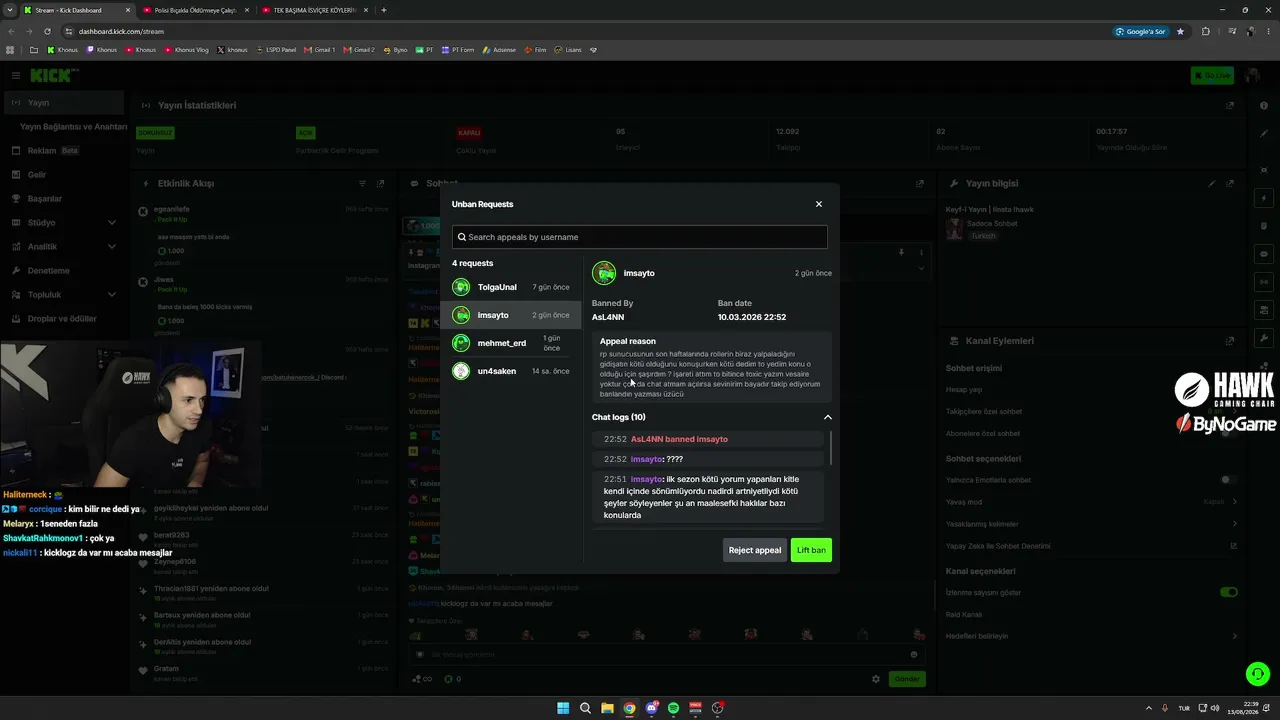Expand the Stüdyo sidebar section chevron
Viewport: 1280px width, 720px height.
[x=111, y=223]
